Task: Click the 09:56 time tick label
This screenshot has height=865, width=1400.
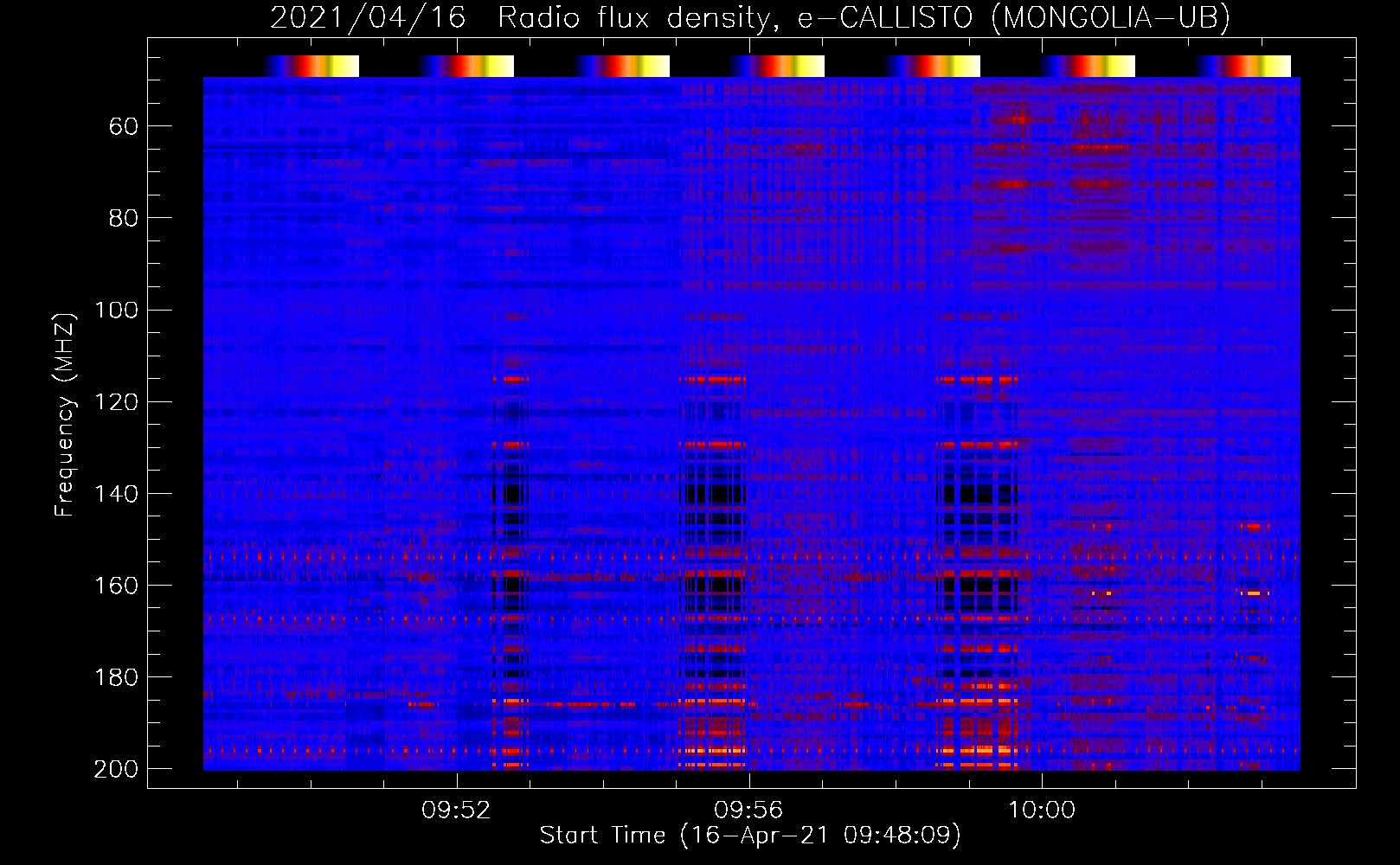Action: click(x=748, y=811)
